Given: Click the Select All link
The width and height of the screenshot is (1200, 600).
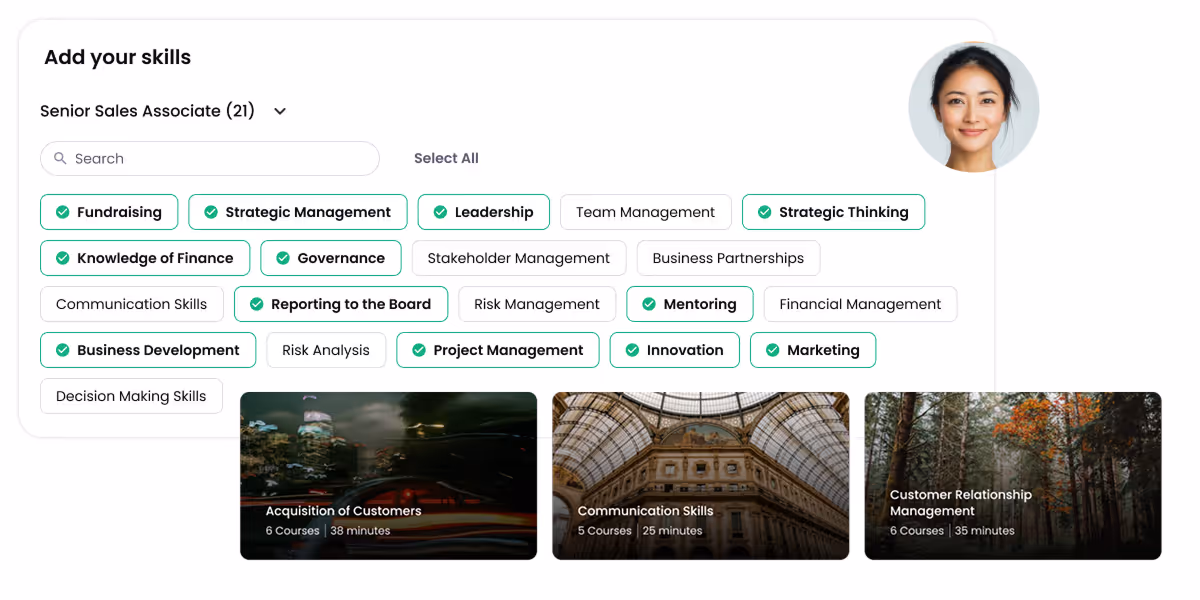Looking at the screenshot, I should (446, 158).
